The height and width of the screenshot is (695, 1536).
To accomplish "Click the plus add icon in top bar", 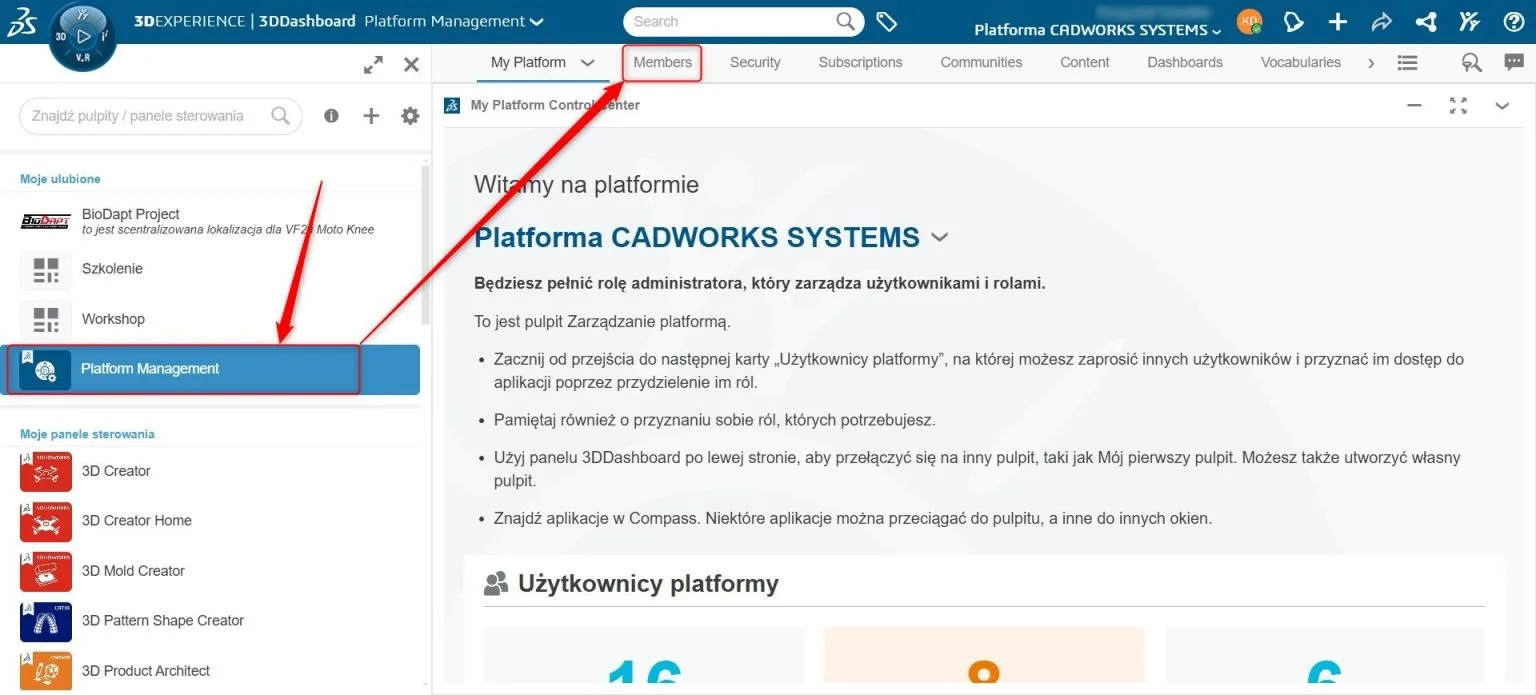I will pos(1338,21).
